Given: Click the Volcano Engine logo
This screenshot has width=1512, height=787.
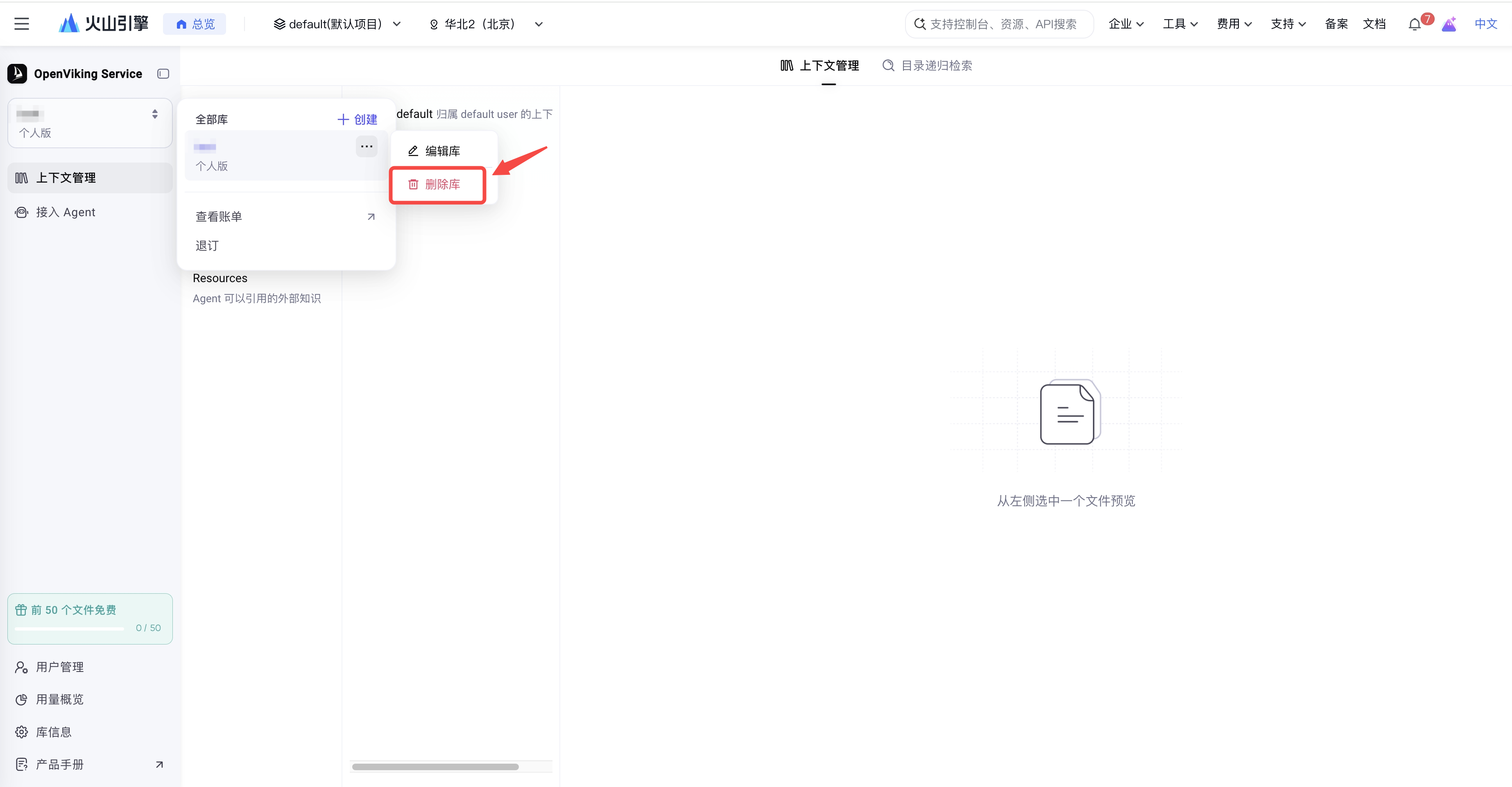Looking at the screenshot, I should pyautogui.click(x=104, y=23).
